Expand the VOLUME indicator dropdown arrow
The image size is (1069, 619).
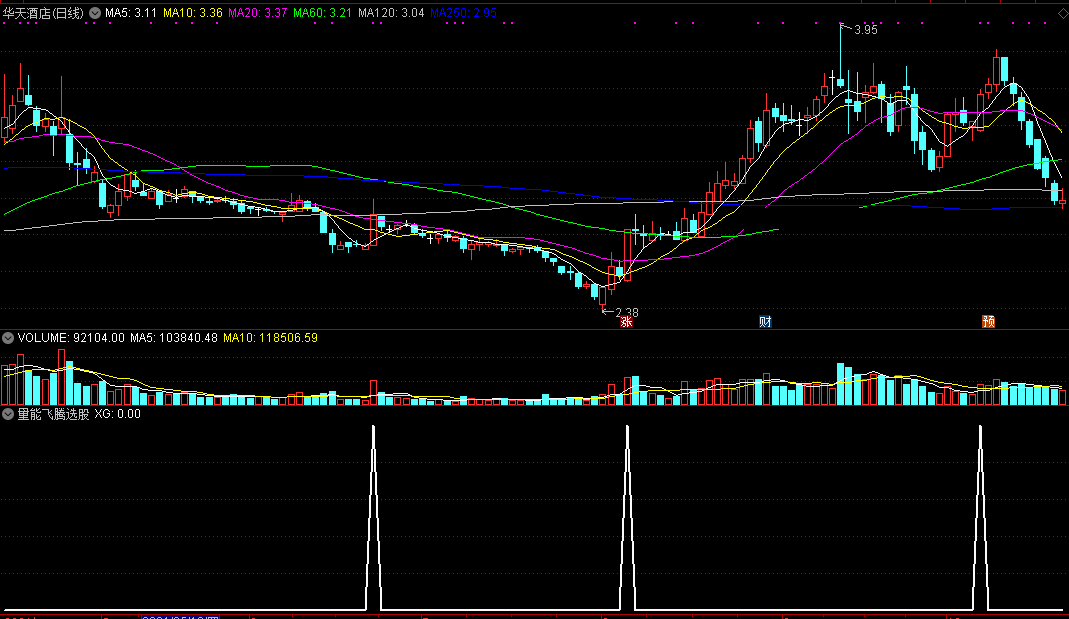(x=8, y=337)
